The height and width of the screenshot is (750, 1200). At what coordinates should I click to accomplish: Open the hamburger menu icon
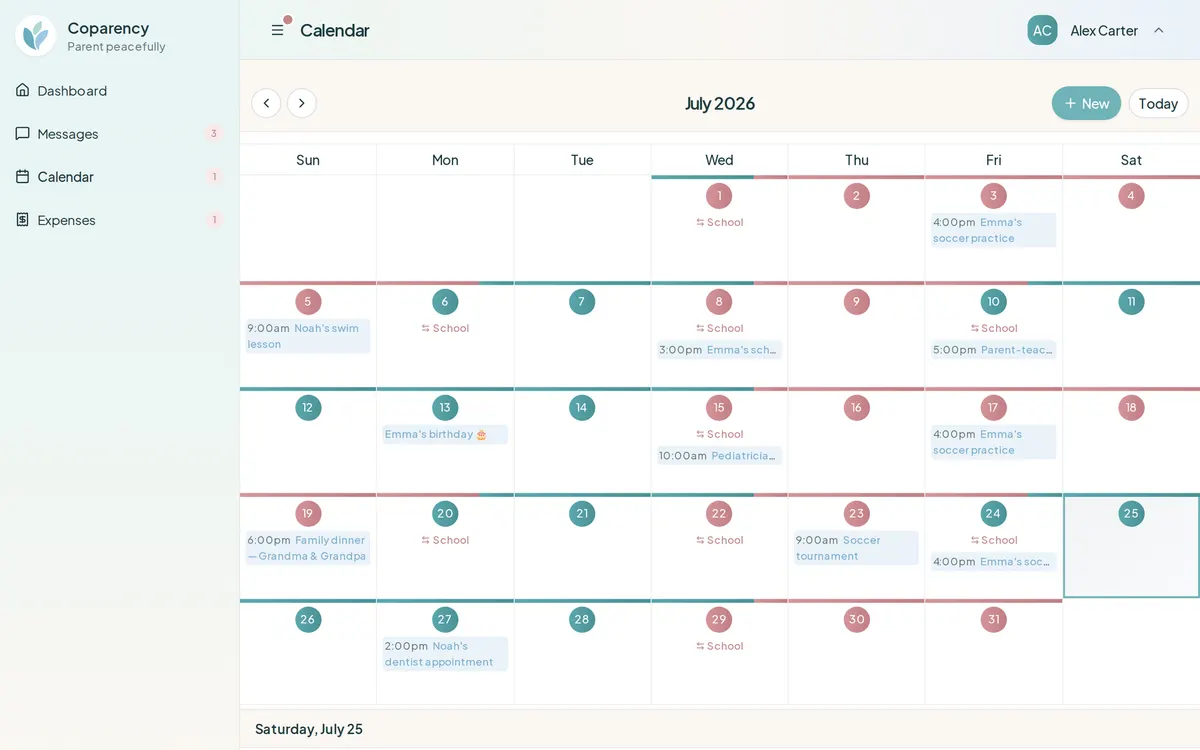pos(278,30)
